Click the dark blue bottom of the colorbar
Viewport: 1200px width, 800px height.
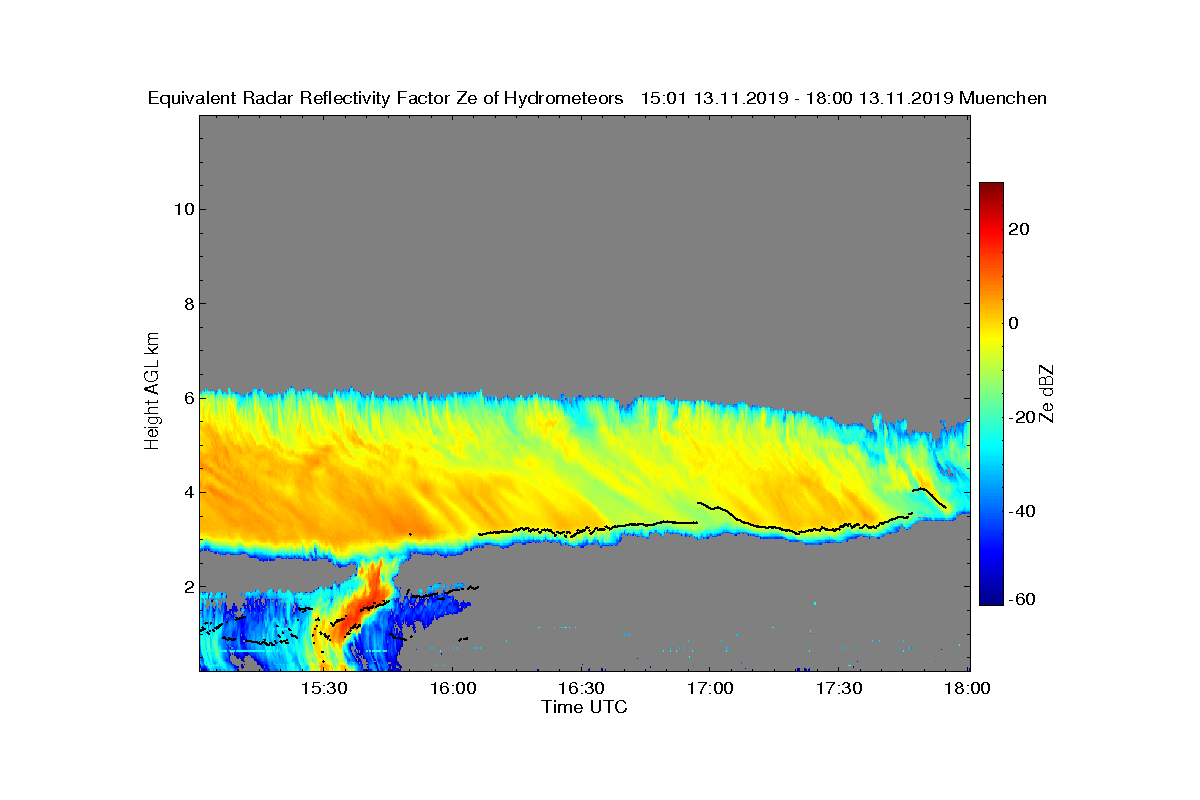991,598
